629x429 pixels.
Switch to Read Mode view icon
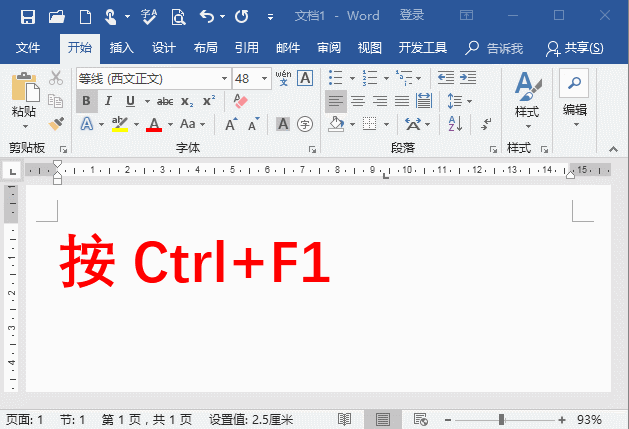[344, 420]
